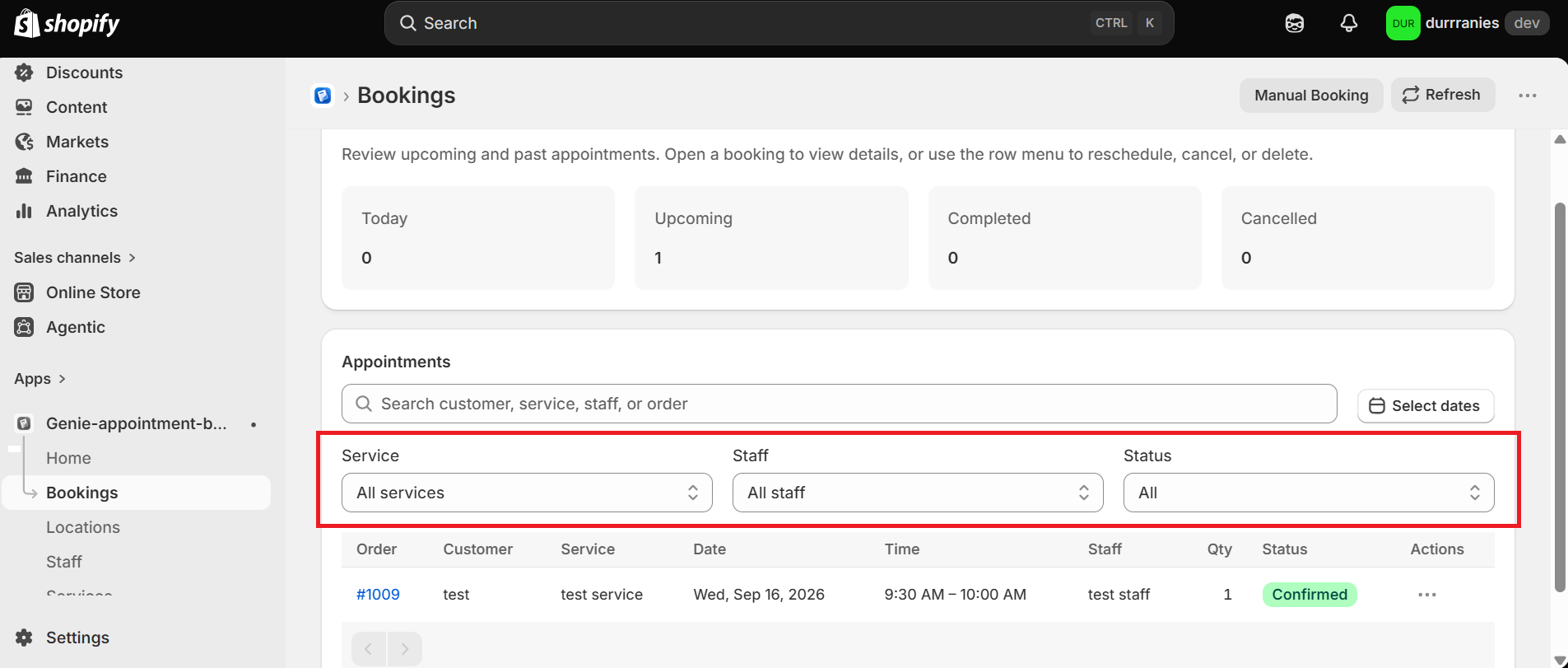This screenshot has width=1568, height=668.
Task: Click the next page arrow
Action: pyautogui.click(x=404, y=649)
